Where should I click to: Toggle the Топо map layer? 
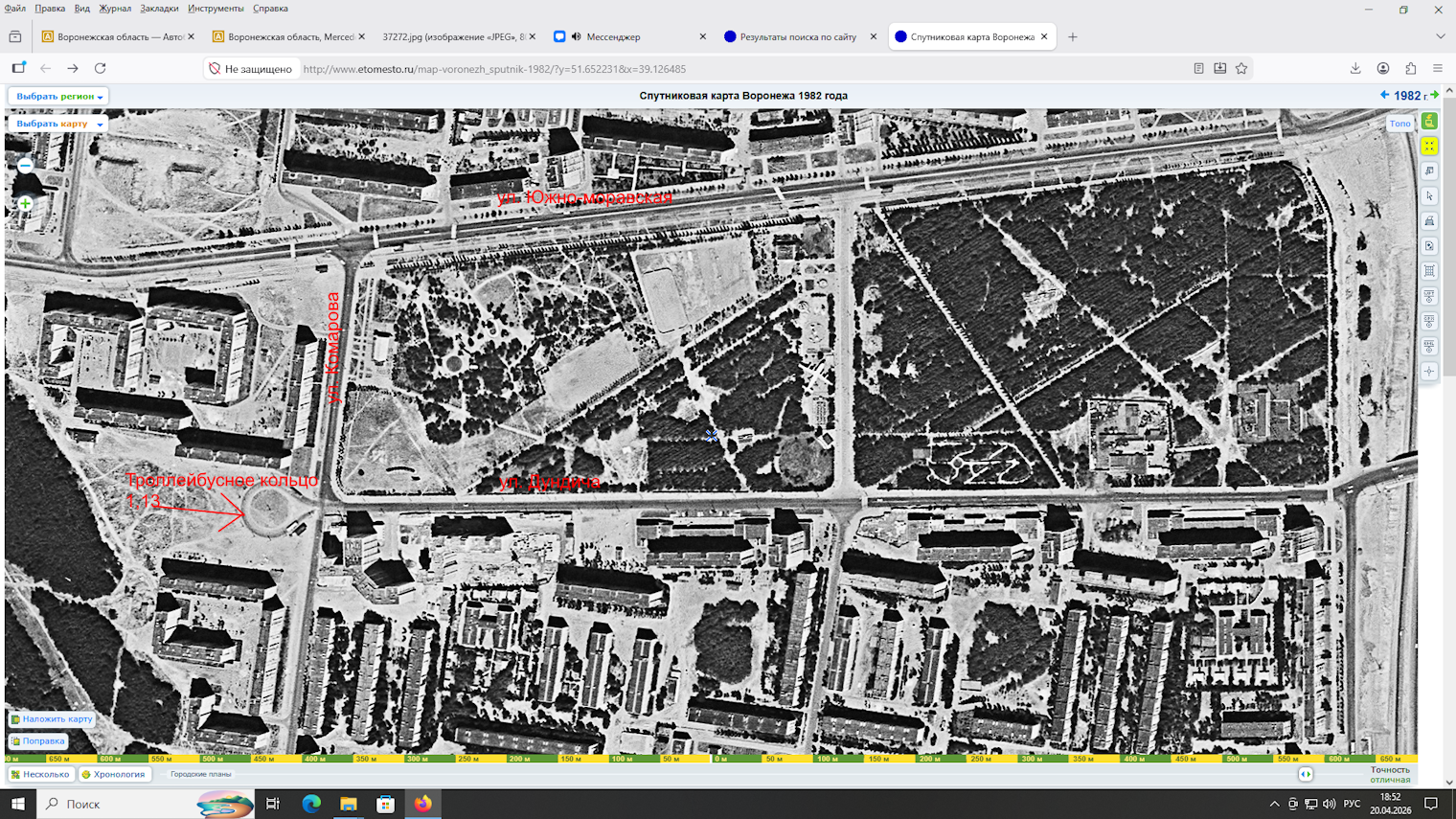point(1399,124)
